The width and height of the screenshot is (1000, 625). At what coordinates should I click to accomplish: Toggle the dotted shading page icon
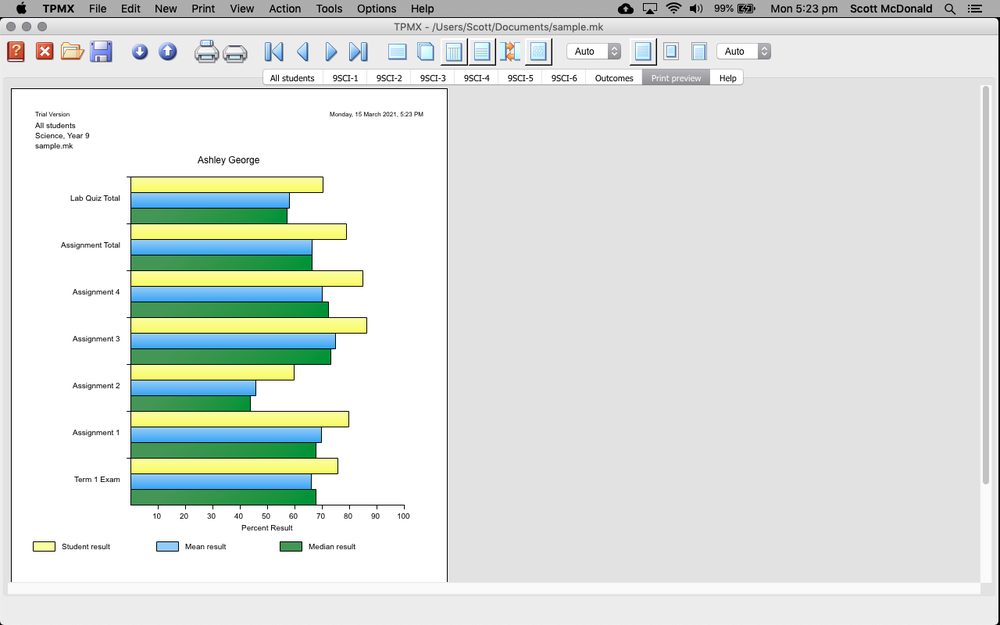pos(538,52)
